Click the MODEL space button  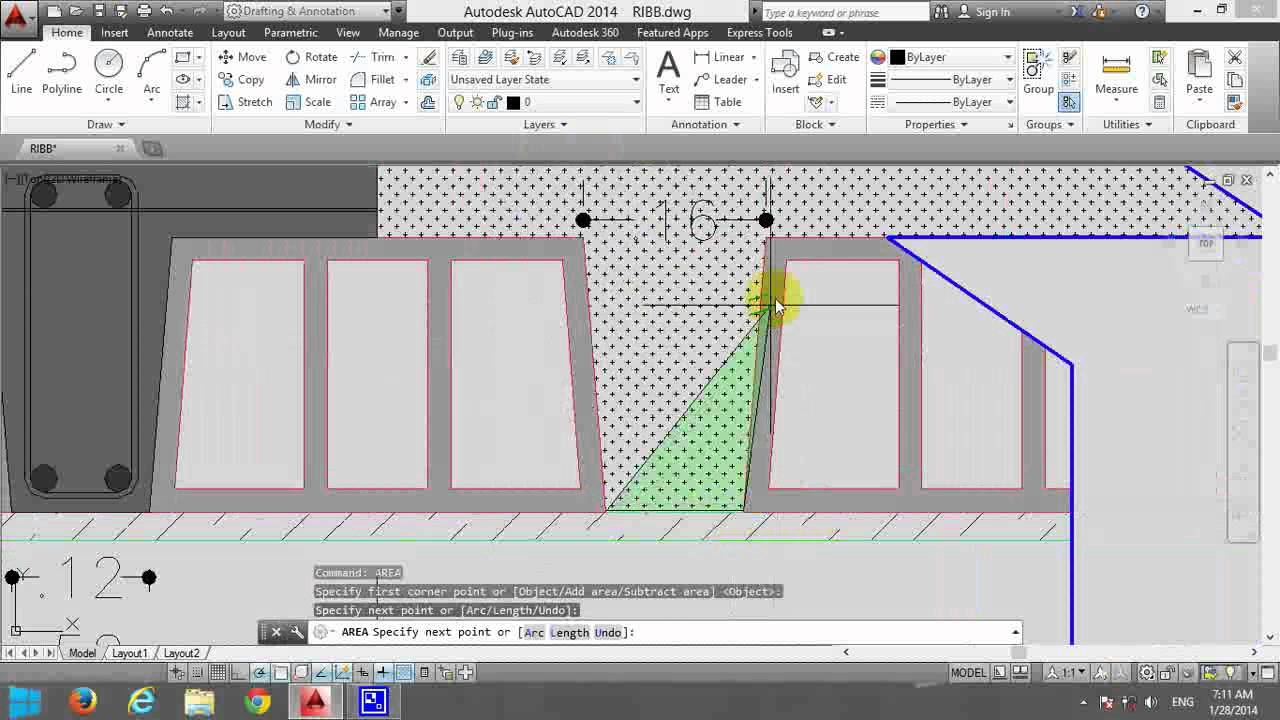[968, 673]
